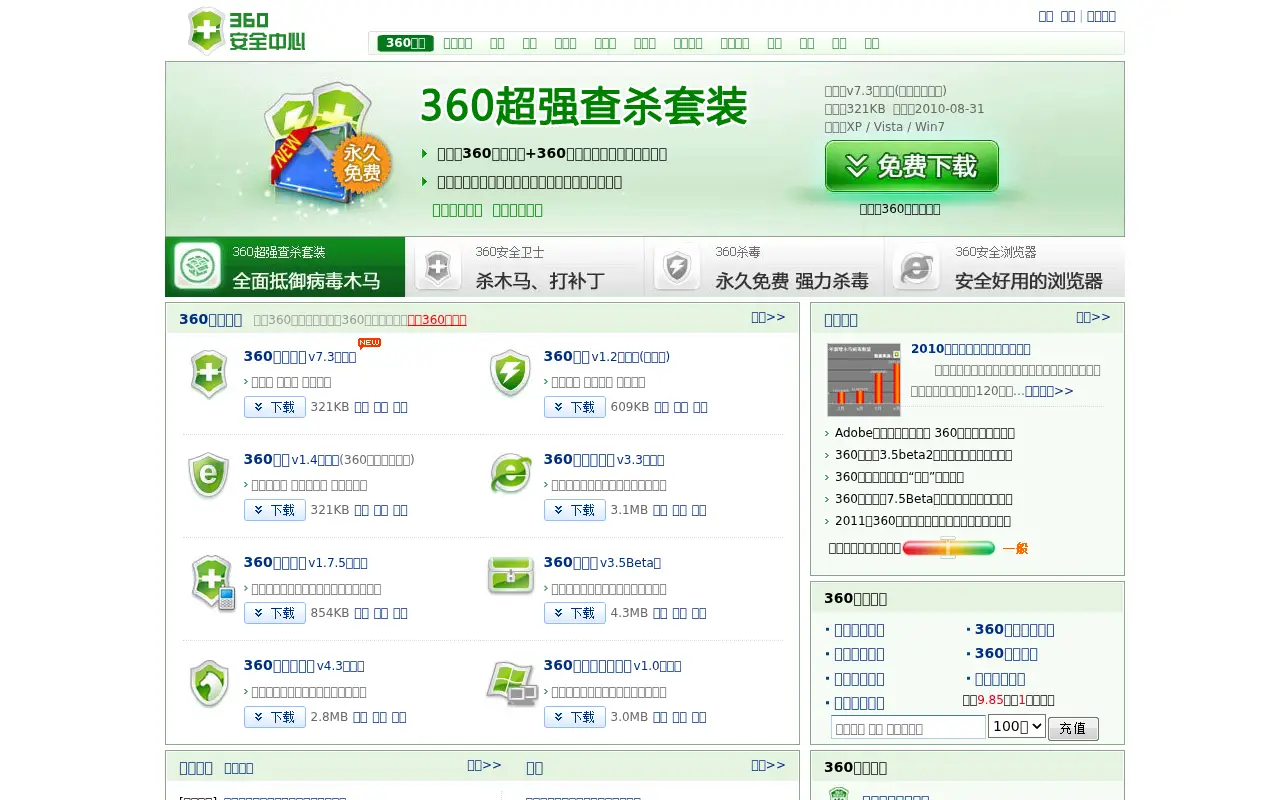Click the Windows flag icon beside v1.0
This screenshot has height=800, width=1280.
point(512,684)
